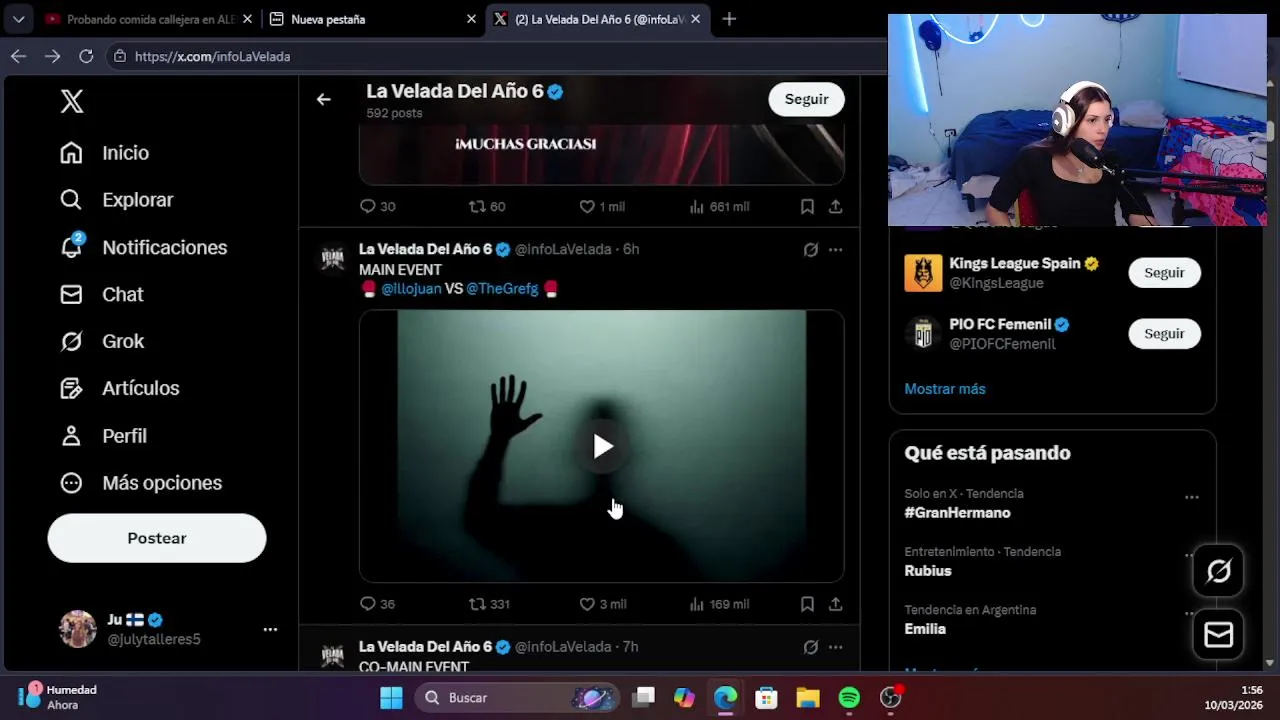Like MAIN EVENT post with 3 mil likes
This screenshot has height=720, width=1280.
(x=603, y=604)
